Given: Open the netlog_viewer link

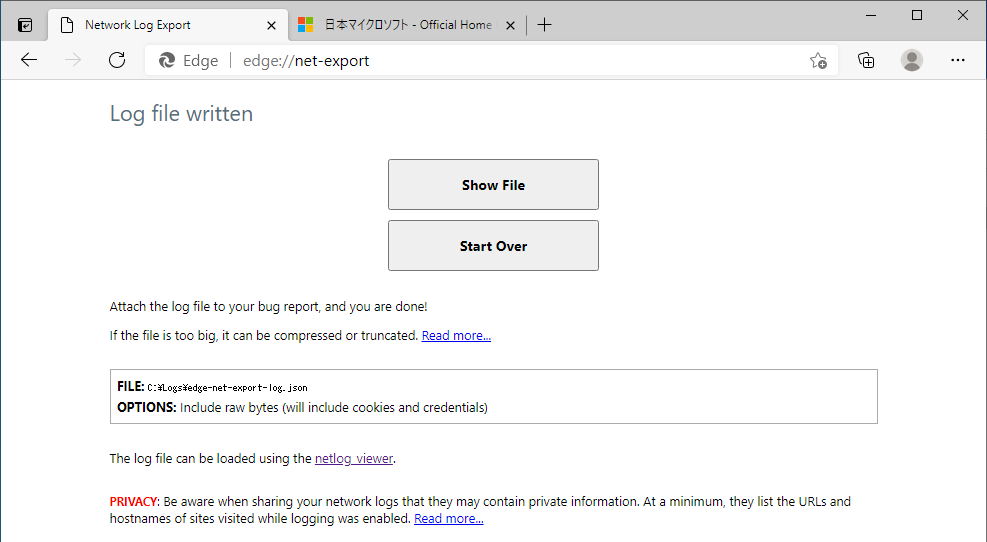Looking at the screenshot, I should click(x=354, y=459).
